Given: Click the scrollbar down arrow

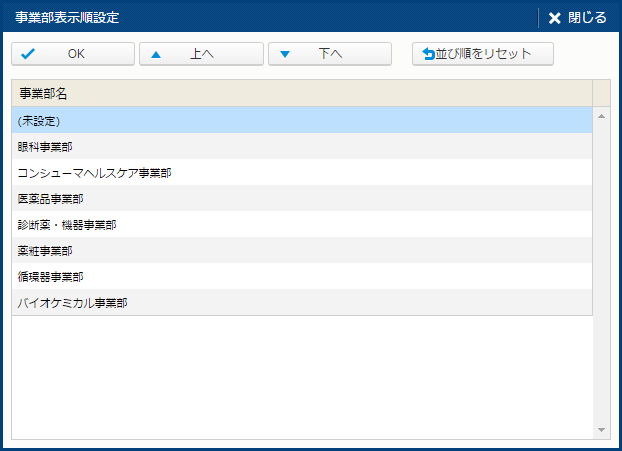Looking at the screenshot, I should tap(602, 430).
